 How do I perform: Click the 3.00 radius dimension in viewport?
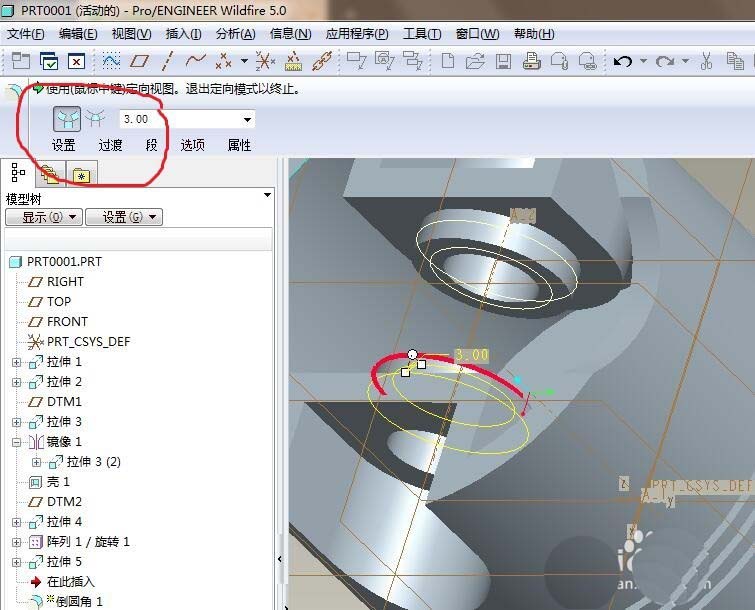click(472, 355)
